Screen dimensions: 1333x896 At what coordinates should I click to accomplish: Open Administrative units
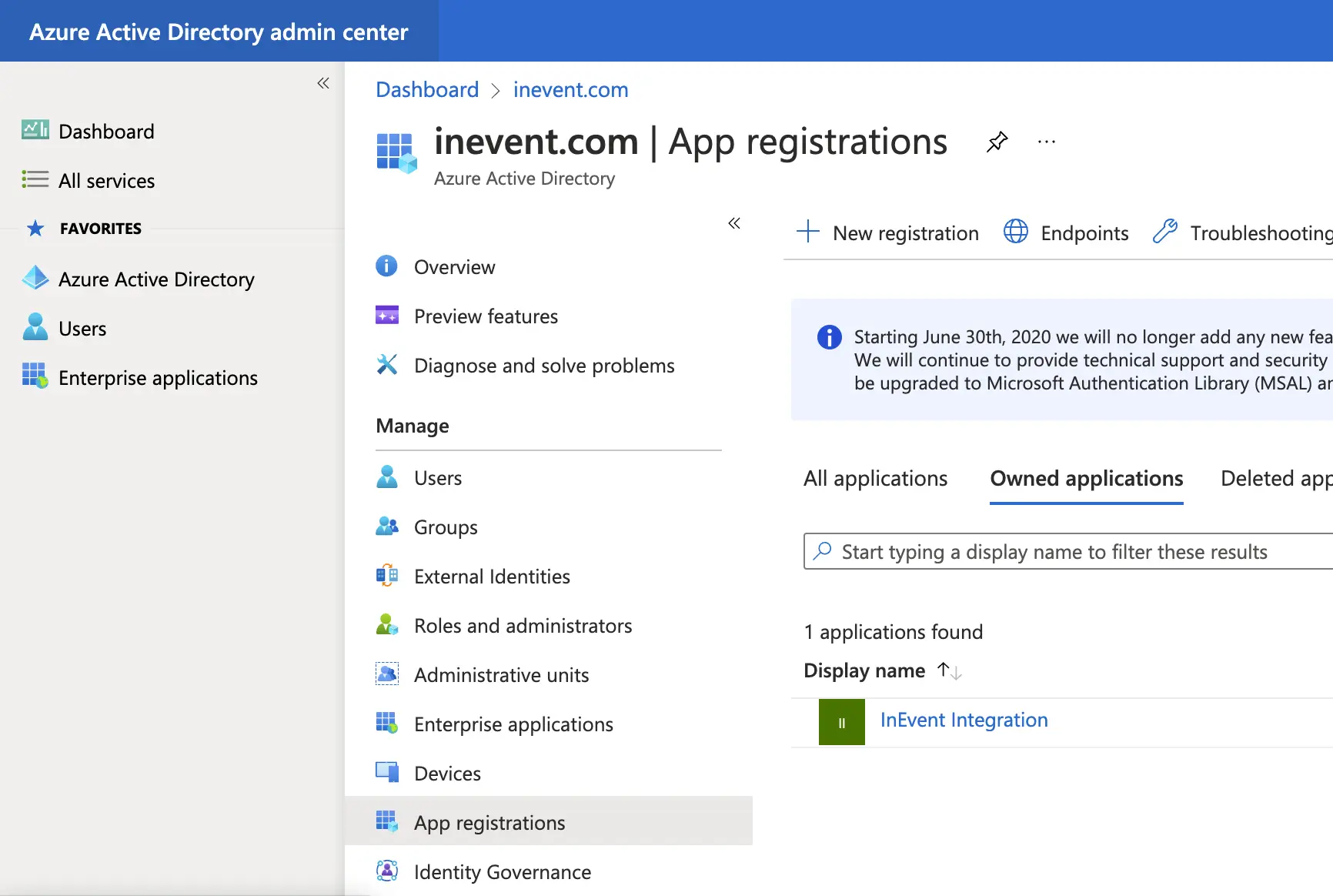tap(501, 675)
